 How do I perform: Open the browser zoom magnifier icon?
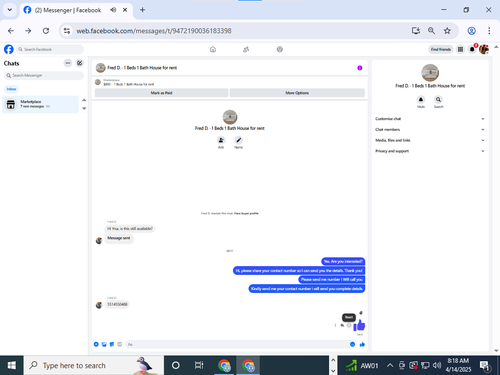coord(431,31)
